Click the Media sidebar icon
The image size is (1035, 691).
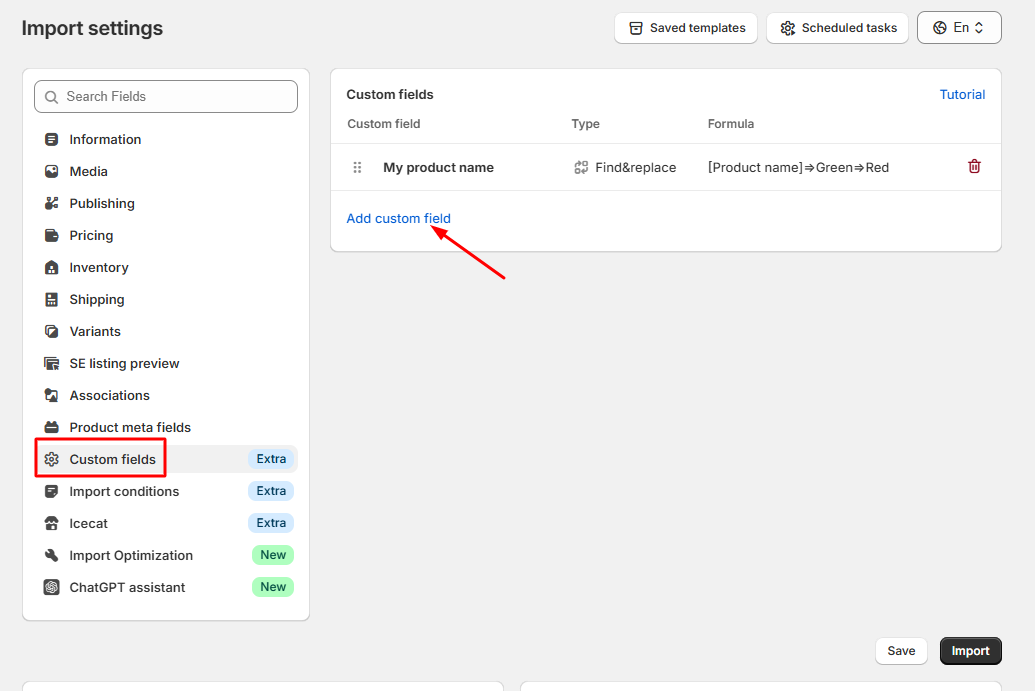tap(51, 172)
